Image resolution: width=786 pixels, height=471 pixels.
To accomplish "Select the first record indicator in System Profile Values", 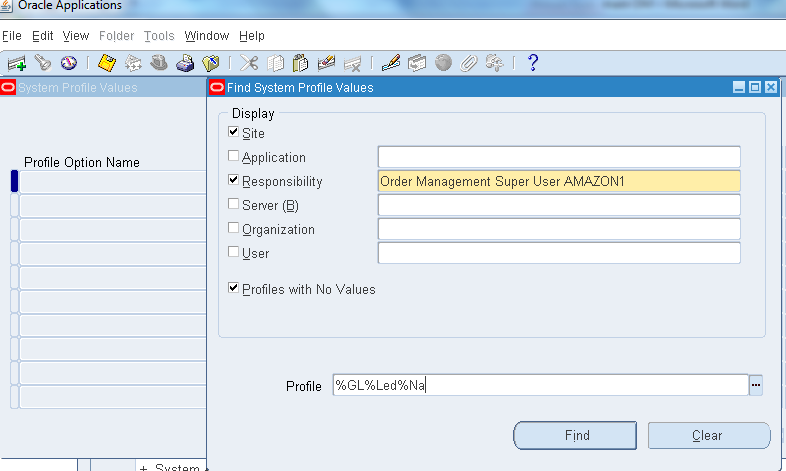I will pyautogui.click(x=15, y=181).
